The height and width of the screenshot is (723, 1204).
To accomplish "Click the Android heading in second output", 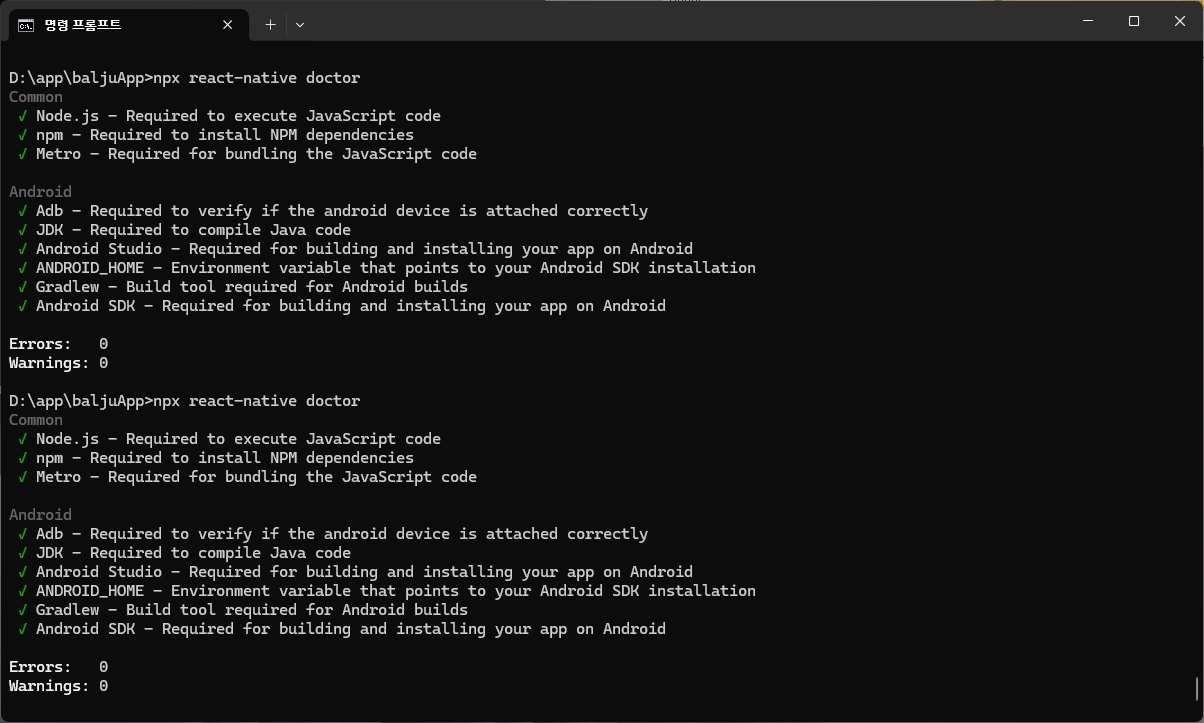I will coord(40,515).
